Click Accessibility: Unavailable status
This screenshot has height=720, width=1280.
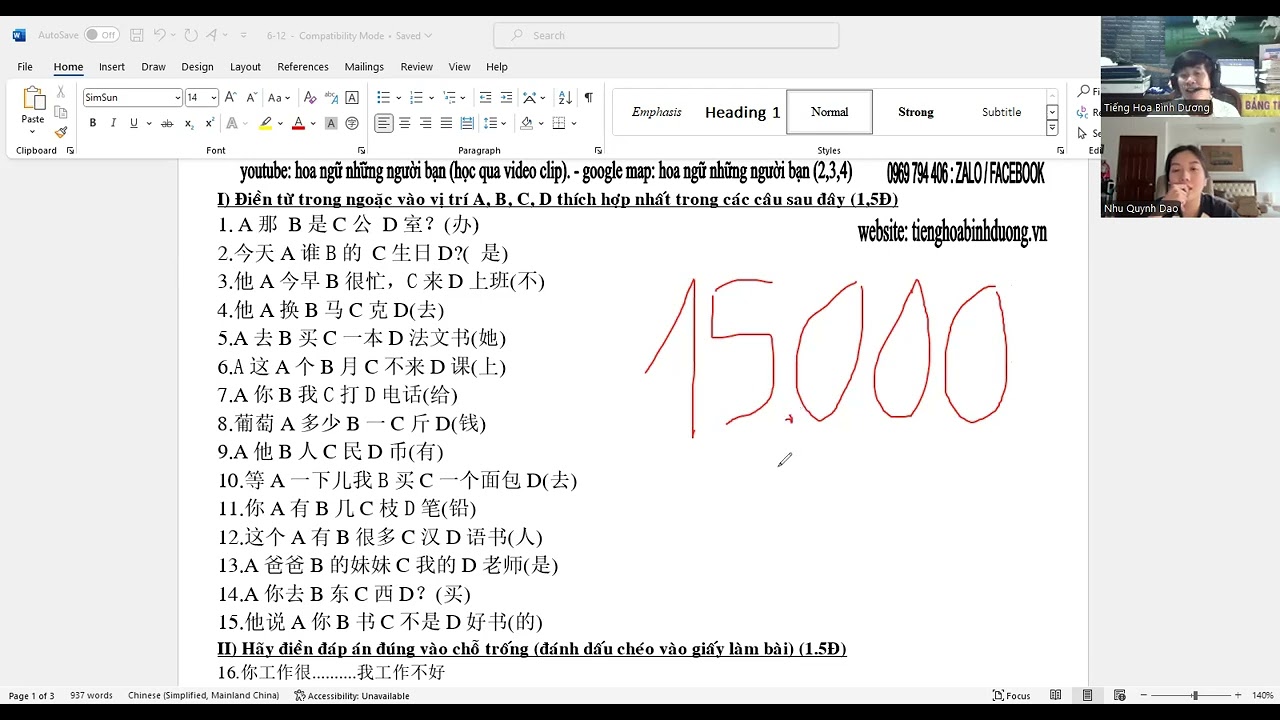click(x=351, y=695)
